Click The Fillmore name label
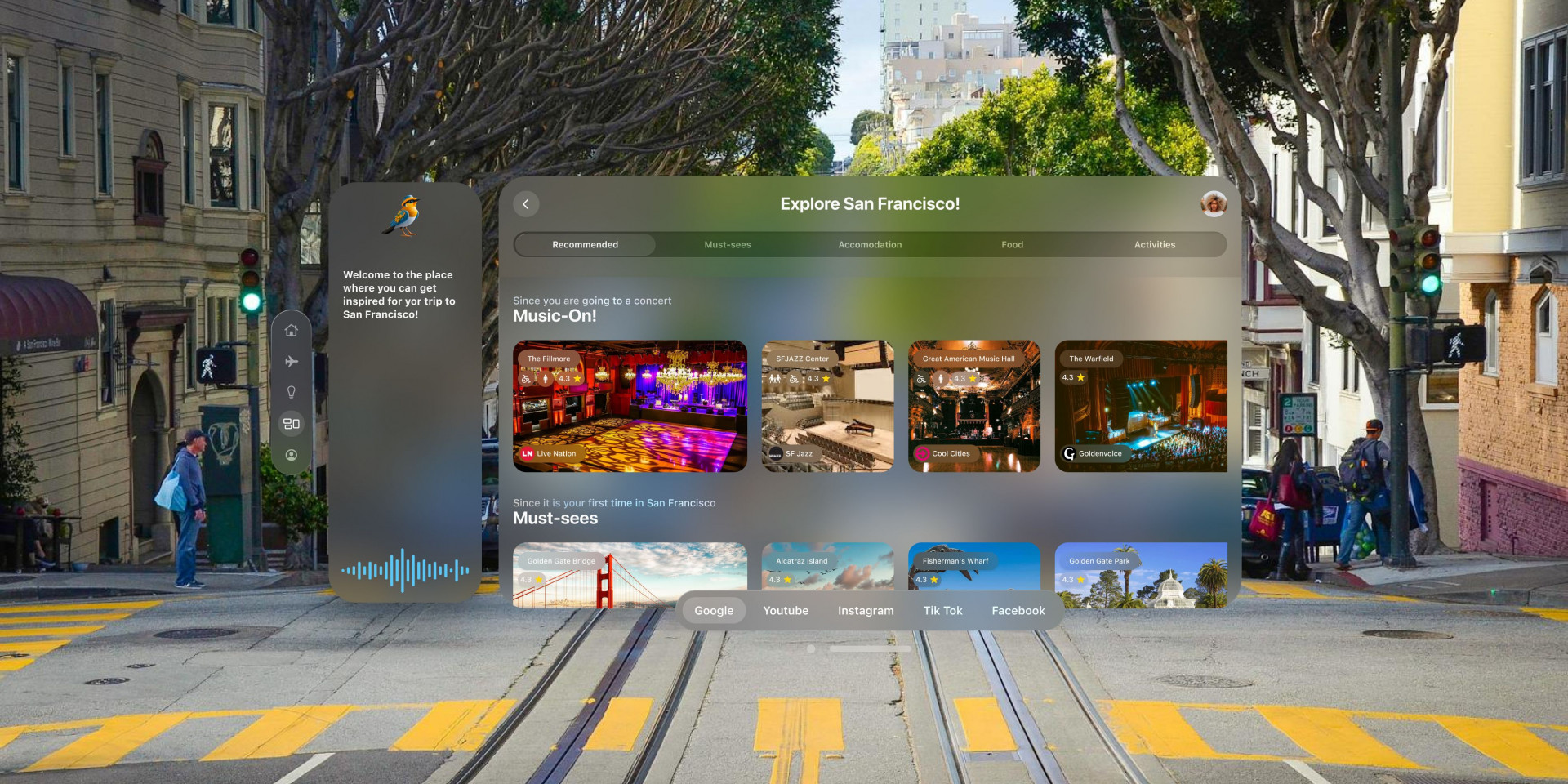The image size is (1568, 784). tap(549, 359)
